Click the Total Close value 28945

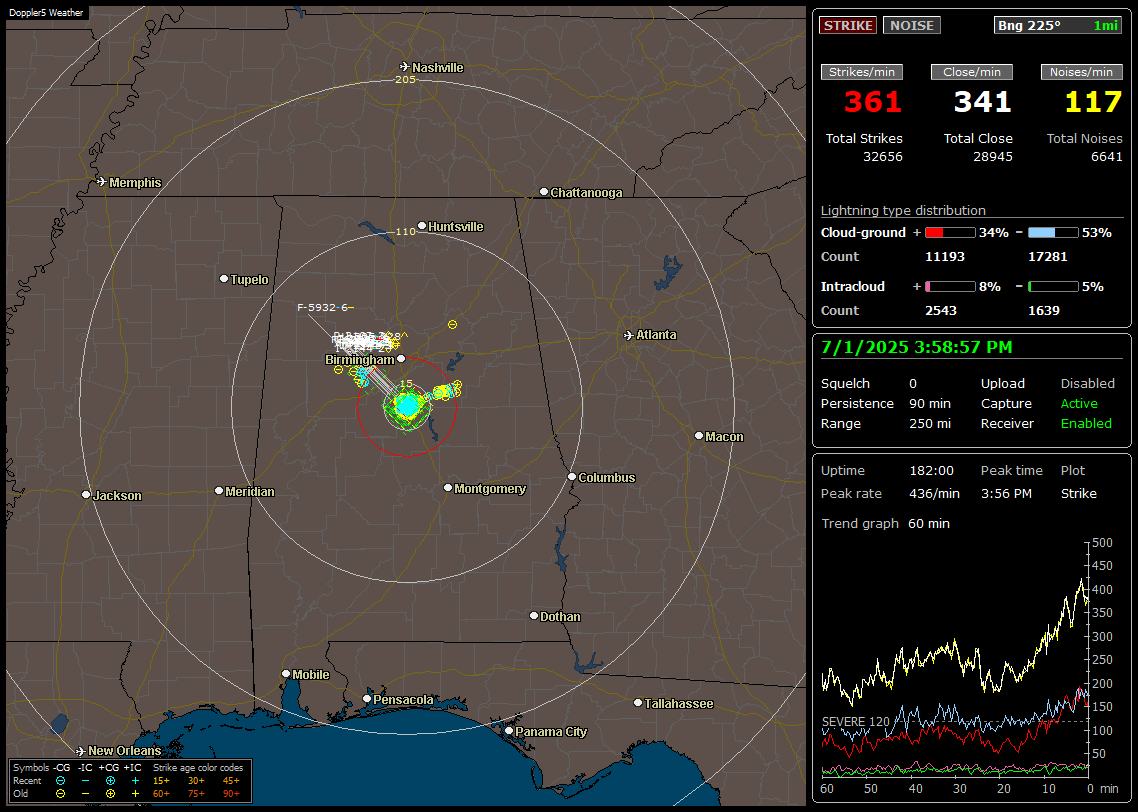click(993, 157)
